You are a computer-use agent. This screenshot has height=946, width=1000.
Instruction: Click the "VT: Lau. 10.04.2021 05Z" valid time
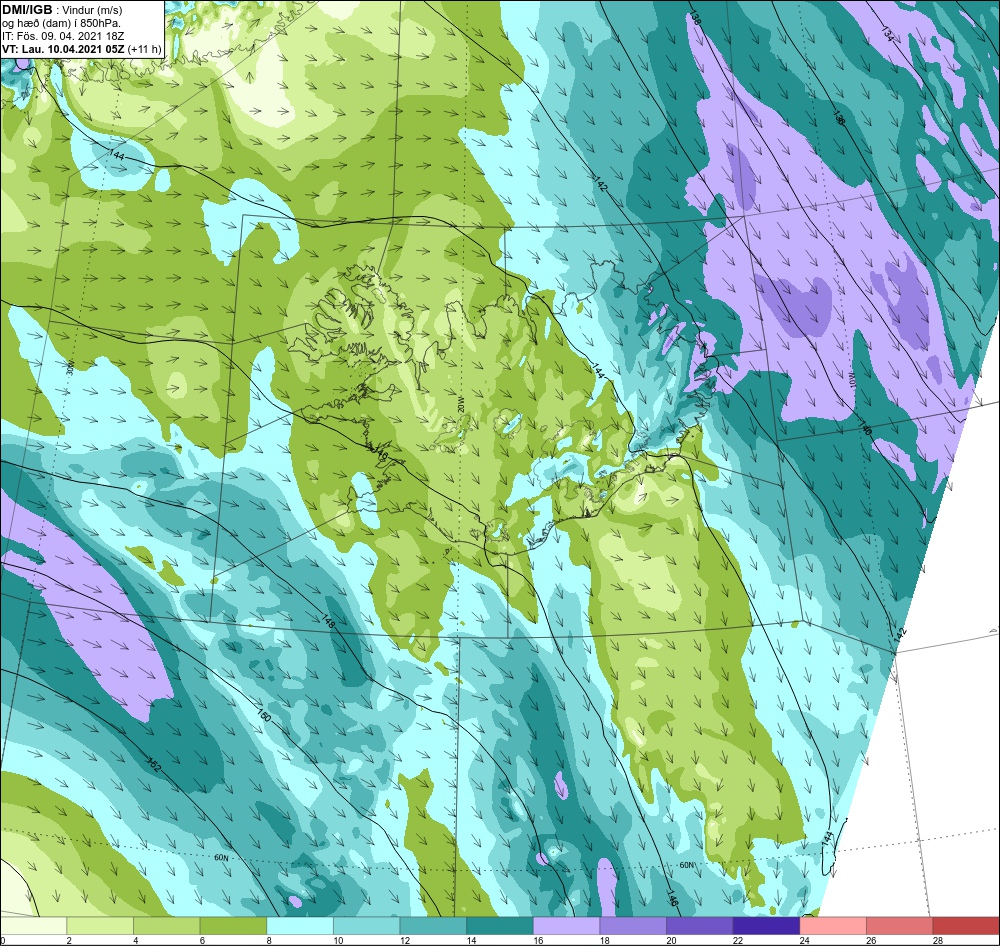click(x=64, y=49)
